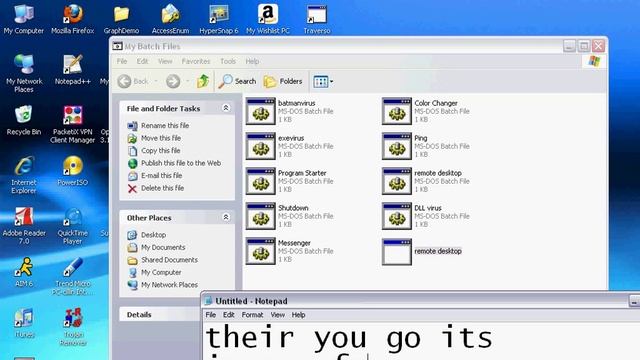
Task: Go to Shared Documents in Other Places
Action: [169, 260]
